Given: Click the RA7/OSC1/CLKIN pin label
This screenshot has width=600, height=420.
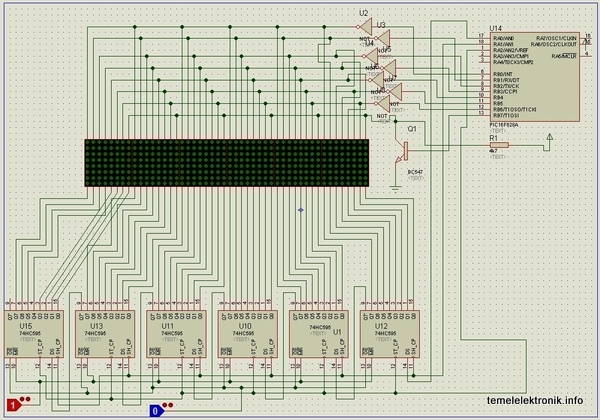Looking at the screenshot, I should point(556,38).
